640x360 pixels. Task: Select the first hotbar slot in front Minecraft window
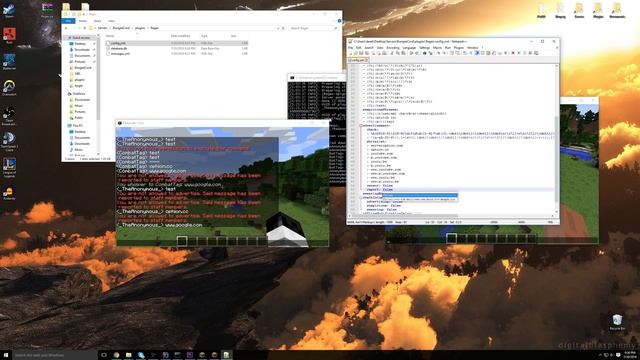(x=182, y=241)
